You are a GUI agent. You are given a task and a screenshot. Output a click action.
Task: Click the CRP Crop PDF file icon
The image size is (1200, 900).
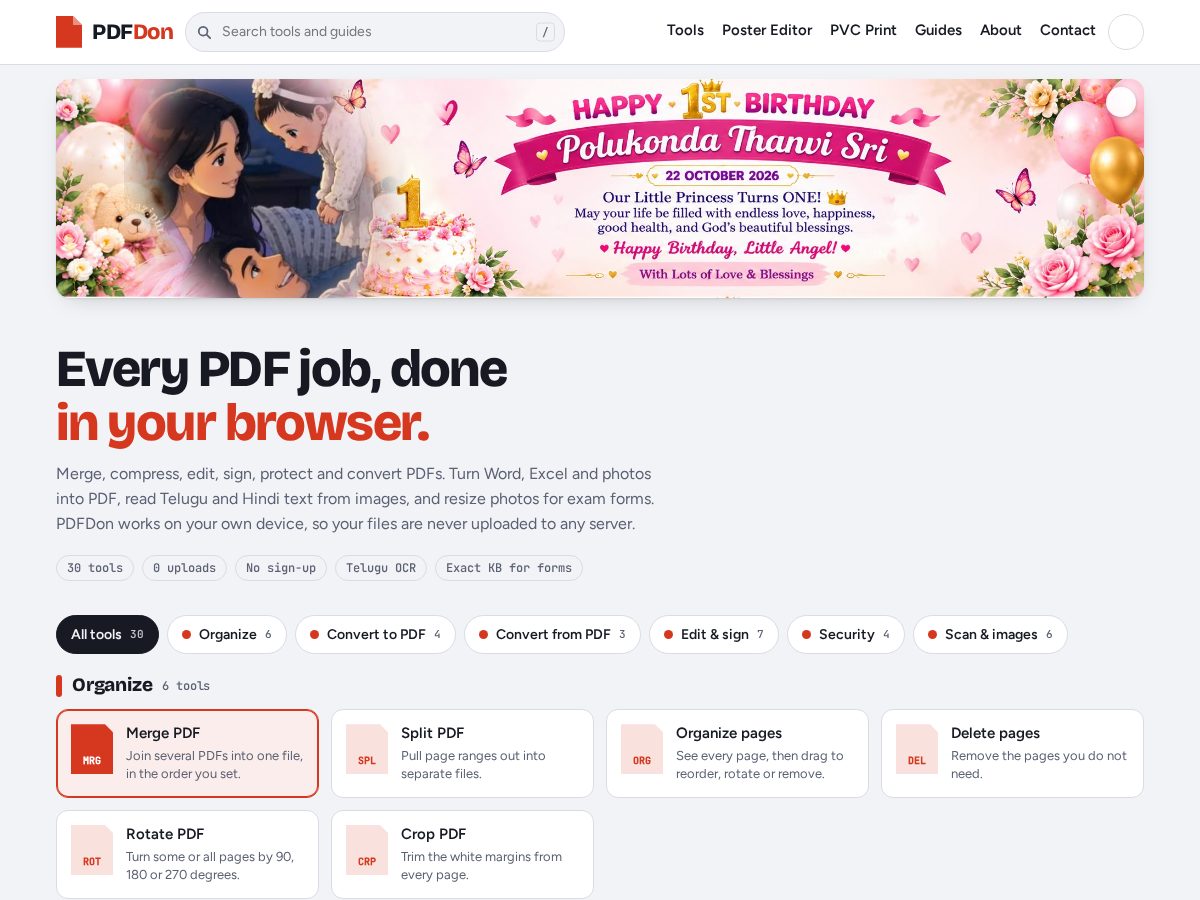coord(367,850)
